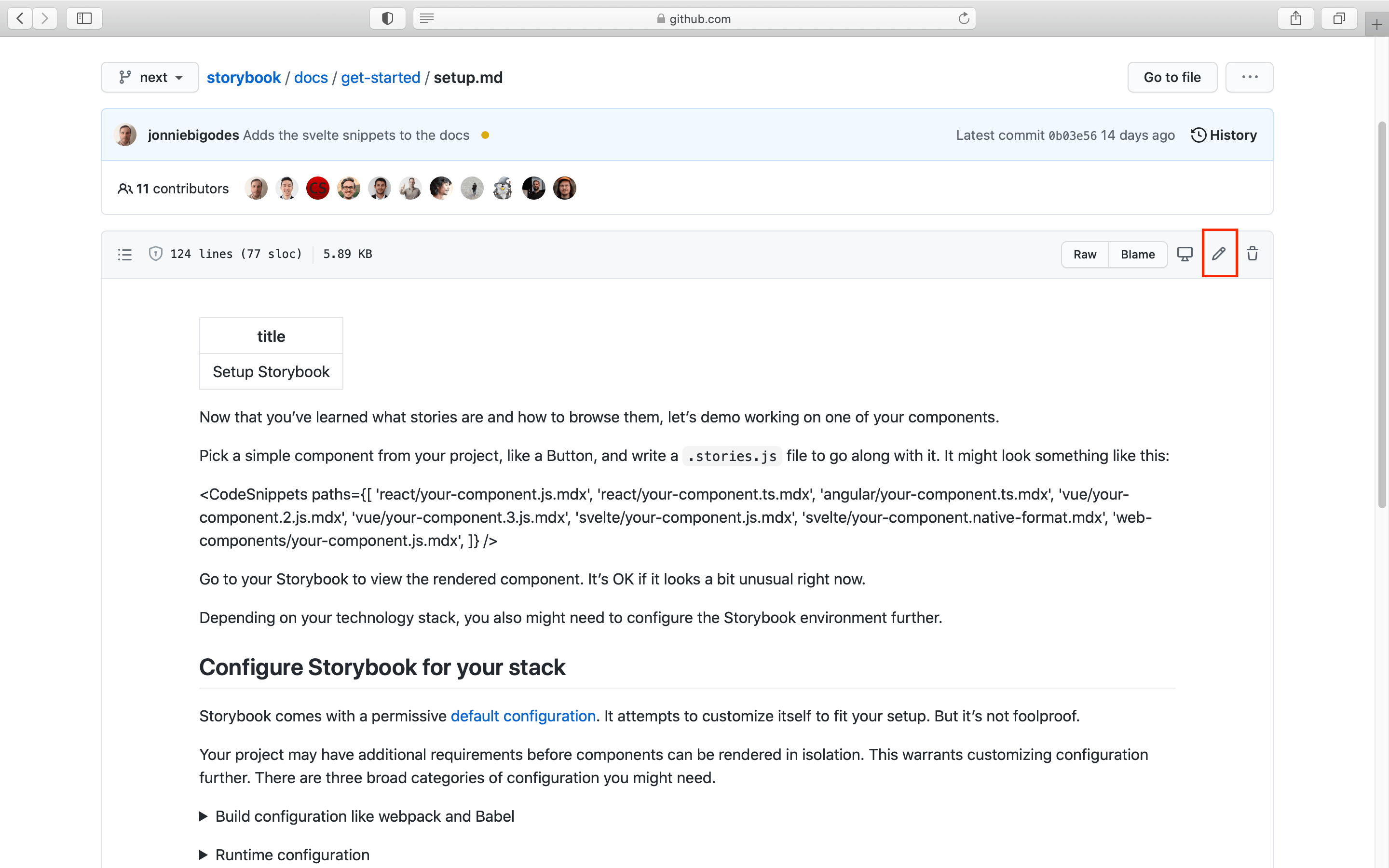
Task: Click the shield security icon beside line count
Action: (x=156, y=254)
